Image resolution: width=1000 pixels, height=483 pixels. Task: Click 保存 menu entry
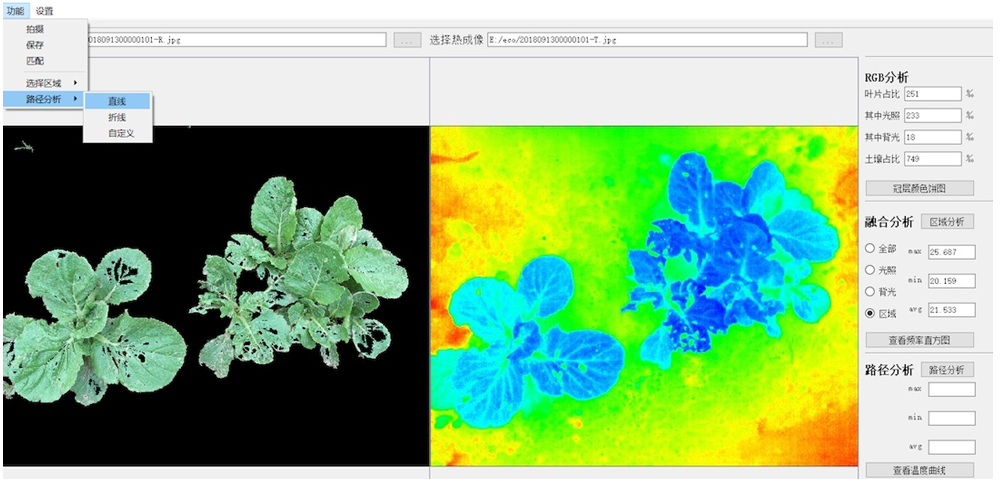[35, 45]
